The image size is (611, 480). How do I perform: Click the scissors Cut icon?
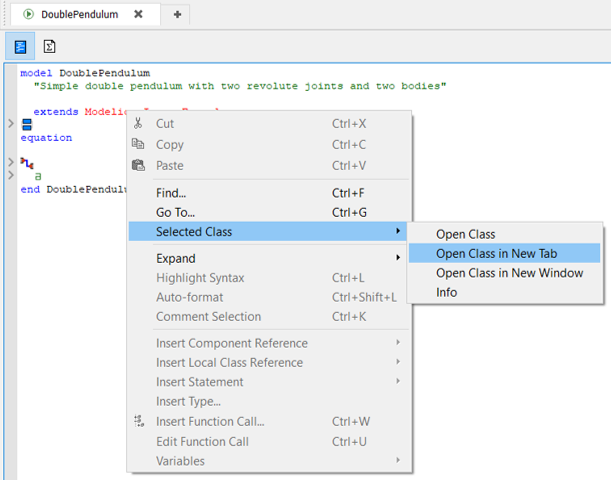pos(138,123)
